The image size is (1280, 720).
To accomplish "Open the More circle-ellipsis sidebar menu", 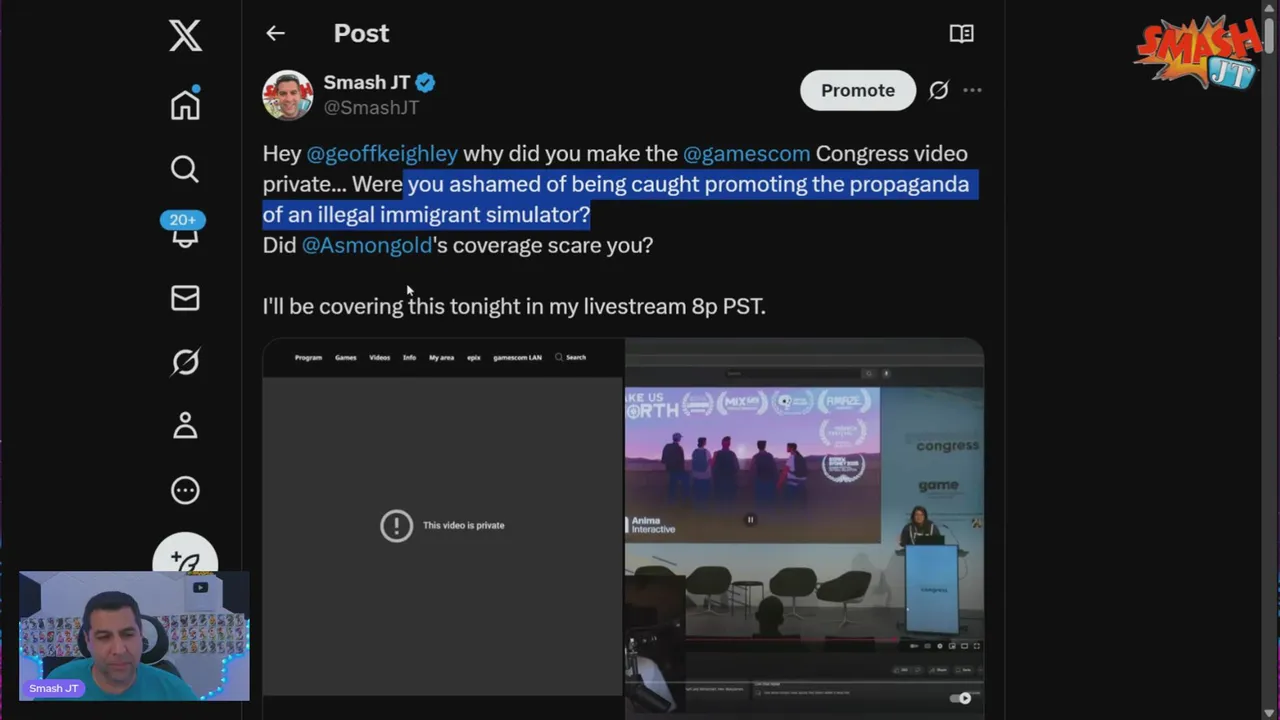I will (x=185, y=490).
